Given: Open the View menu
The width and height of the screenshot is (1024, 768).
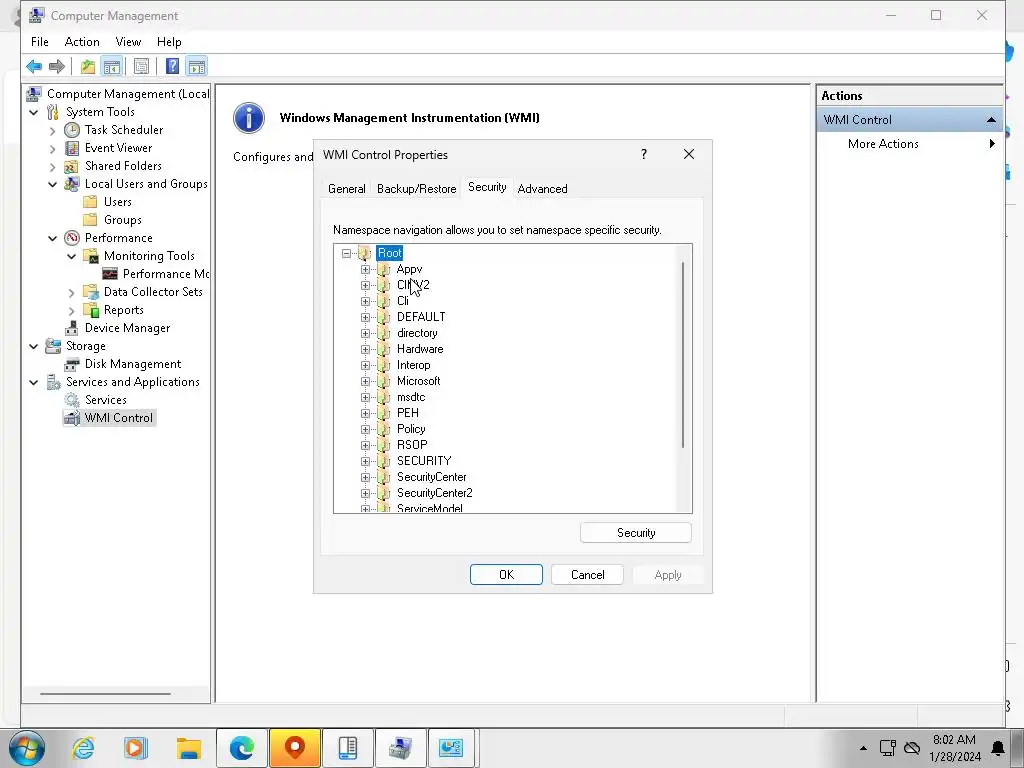Looking at the screenshot, I should click(x=128, y=42).
